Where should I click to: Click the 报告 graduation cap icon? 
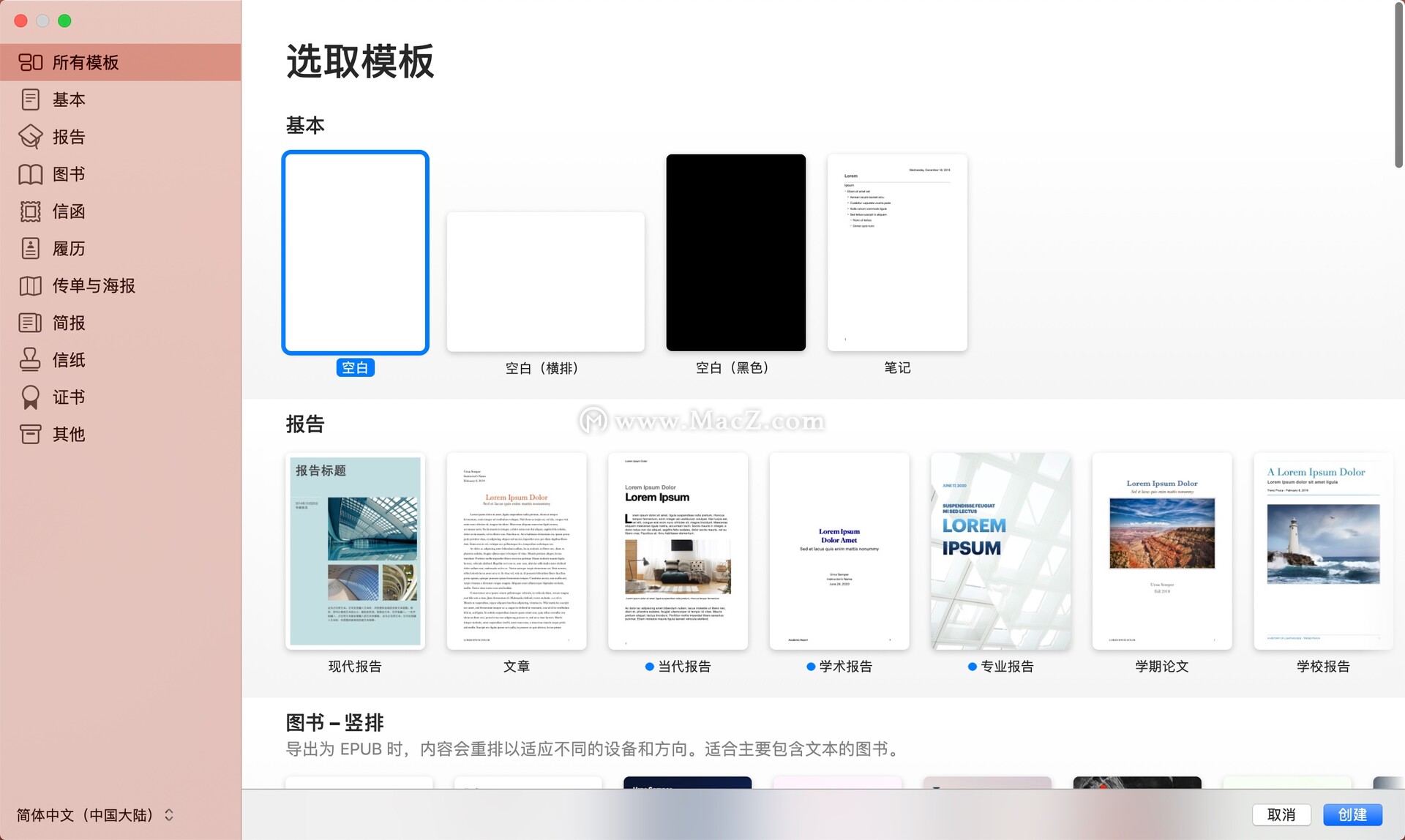click(31, 137)
